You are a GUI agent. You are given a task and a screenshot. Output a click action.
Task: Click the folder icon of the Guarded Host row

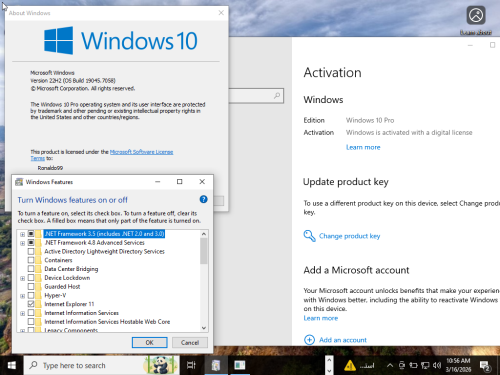(39, 286)
